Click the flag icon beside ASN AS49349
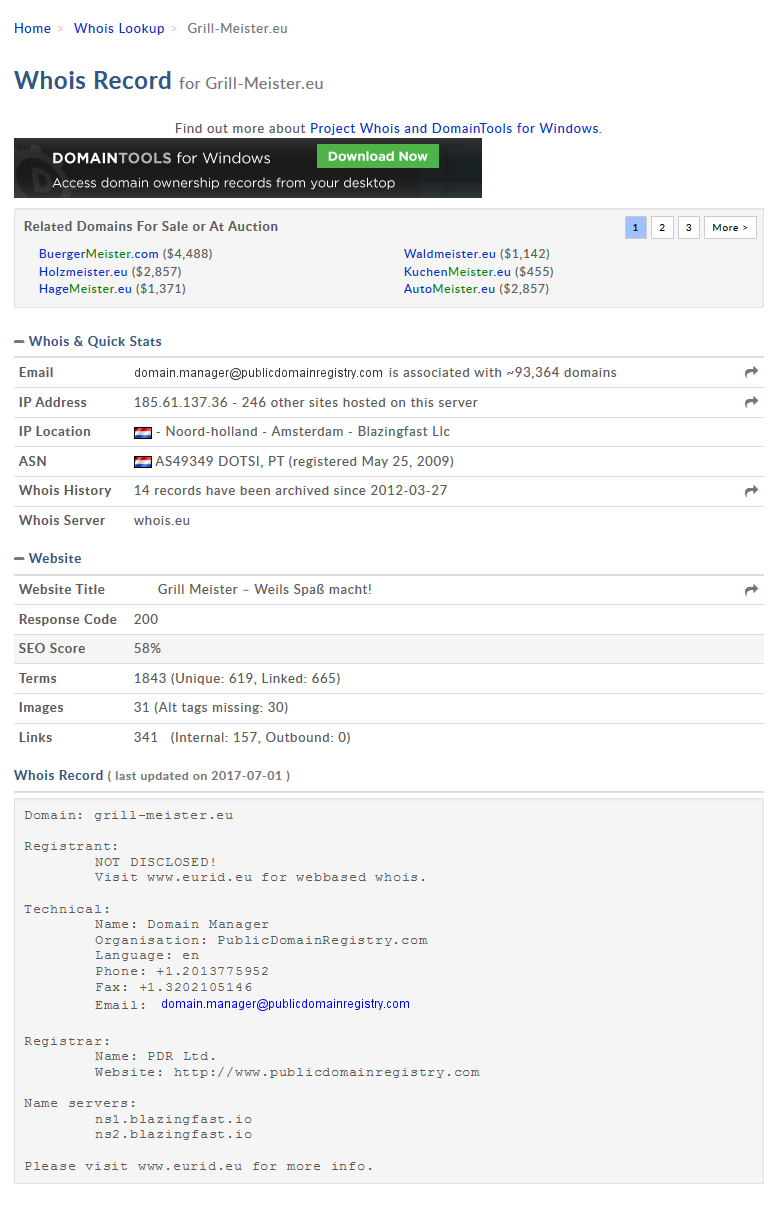777x1207 pixels. [143, 462]
